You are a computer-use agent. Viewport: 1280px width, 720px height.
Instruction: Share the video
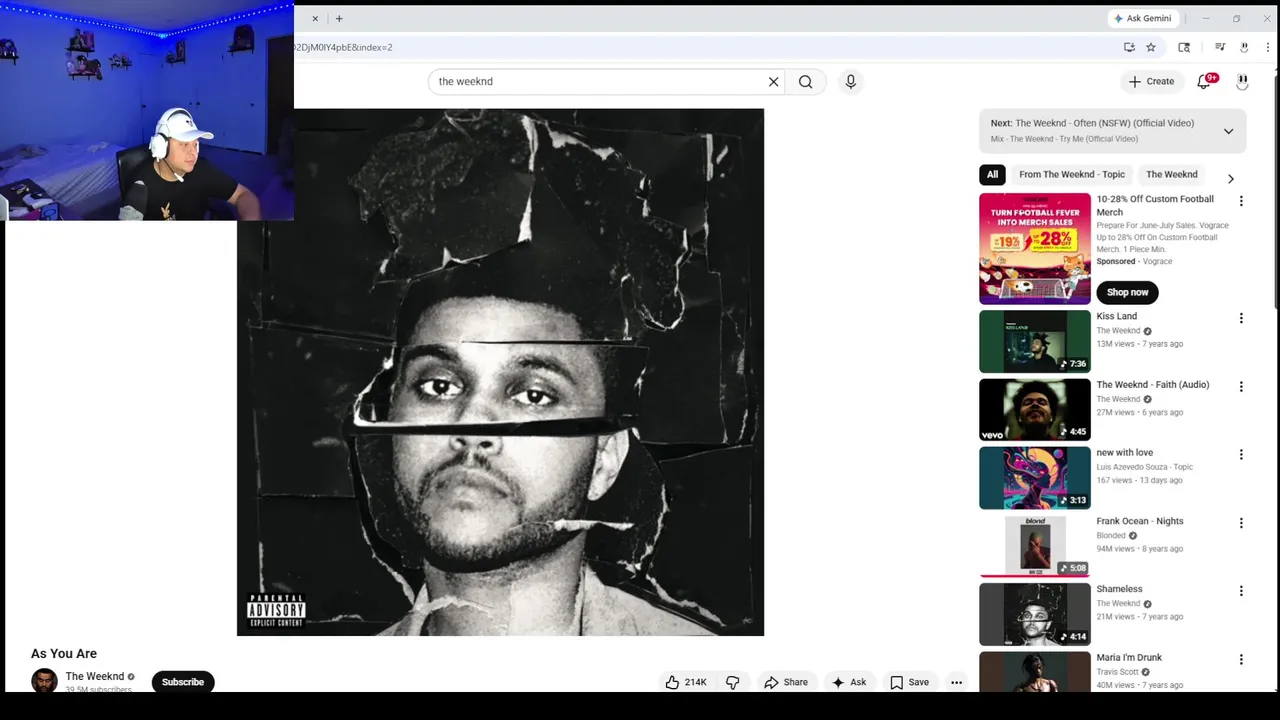click(786, 682)
